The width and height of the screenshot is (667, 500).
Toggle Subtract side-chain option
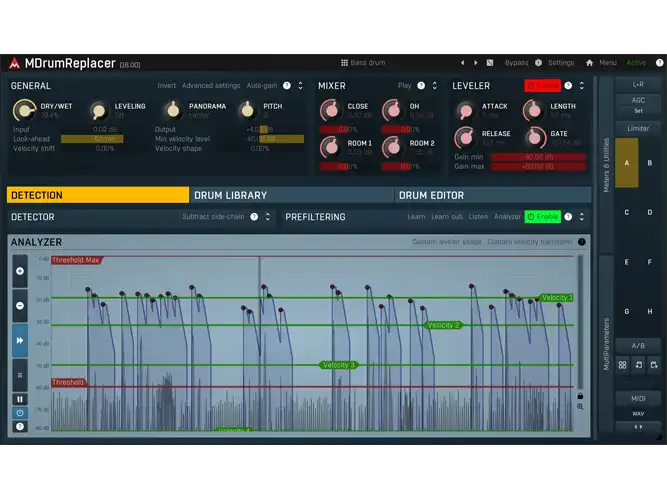tap(213, 217)
